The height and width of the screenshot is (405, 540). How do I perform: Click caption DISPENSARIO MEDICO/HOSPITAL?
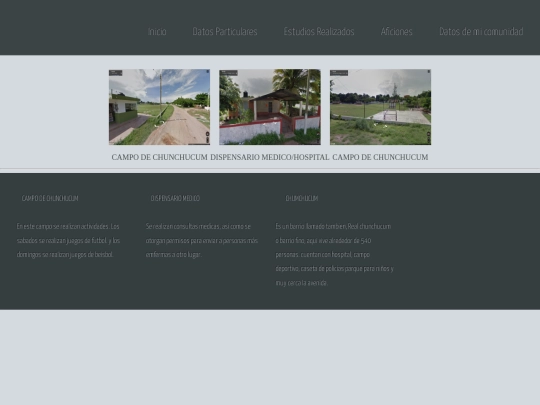[x=270, y=157]
